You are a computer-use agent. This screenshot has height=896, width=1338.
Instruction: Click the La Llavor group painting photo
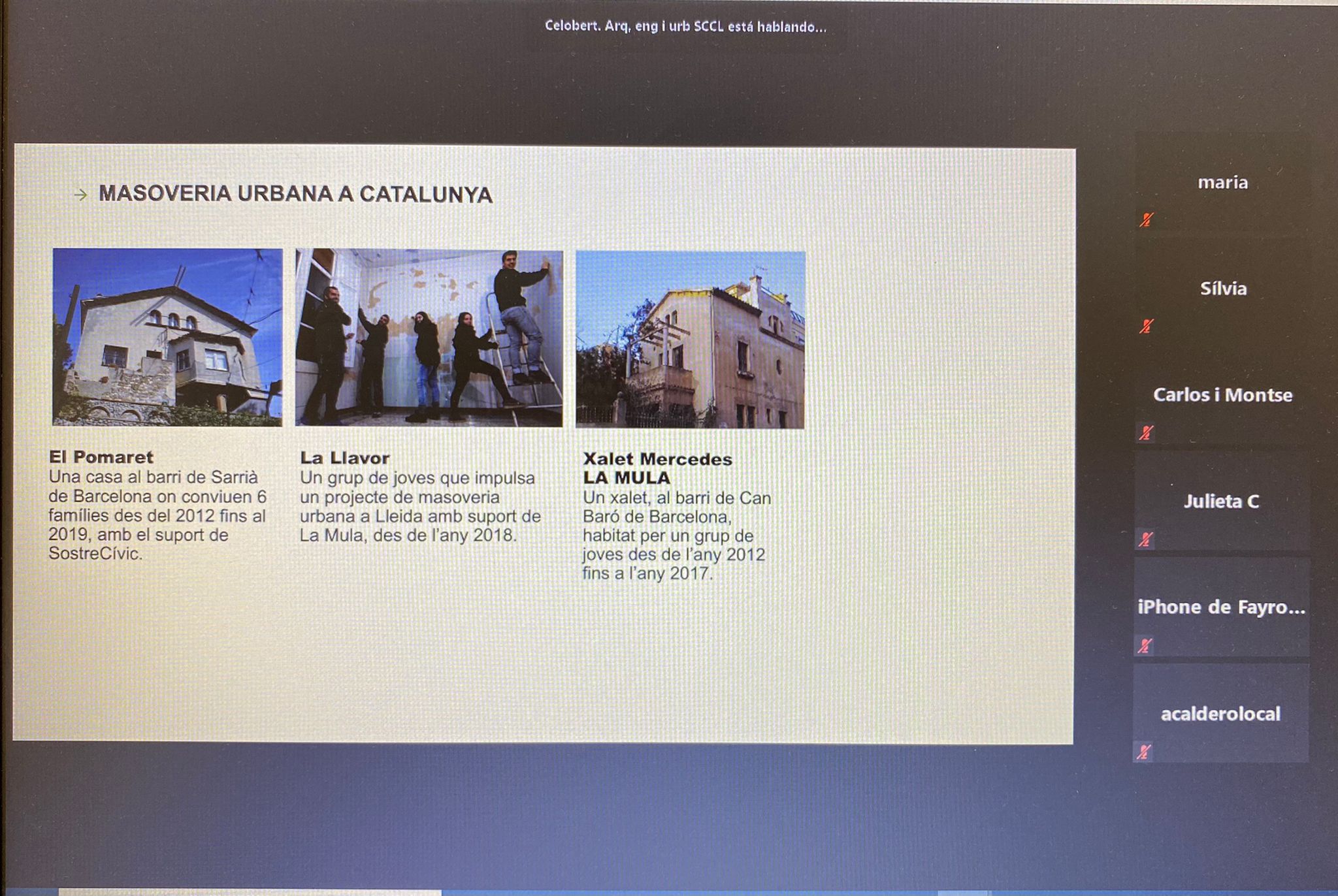(429, 338)
